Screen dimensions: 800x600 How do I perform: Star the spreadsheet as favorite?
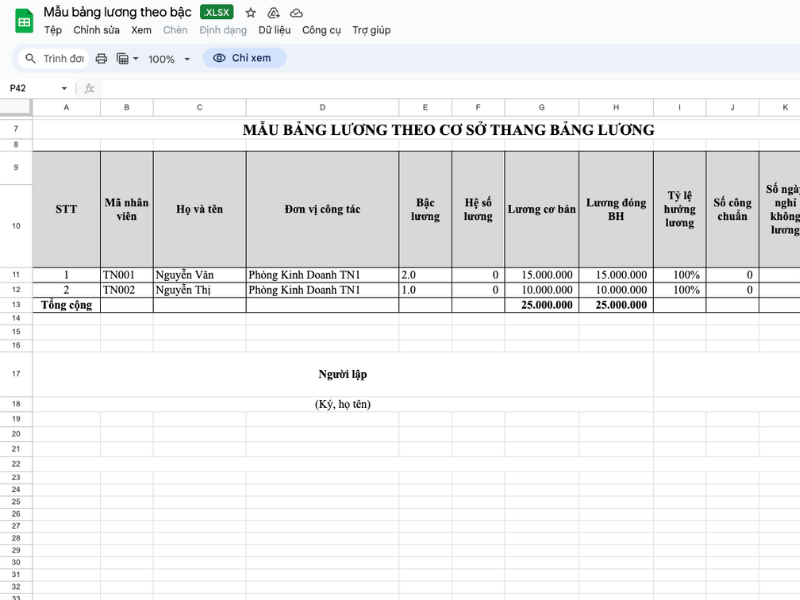251,12
